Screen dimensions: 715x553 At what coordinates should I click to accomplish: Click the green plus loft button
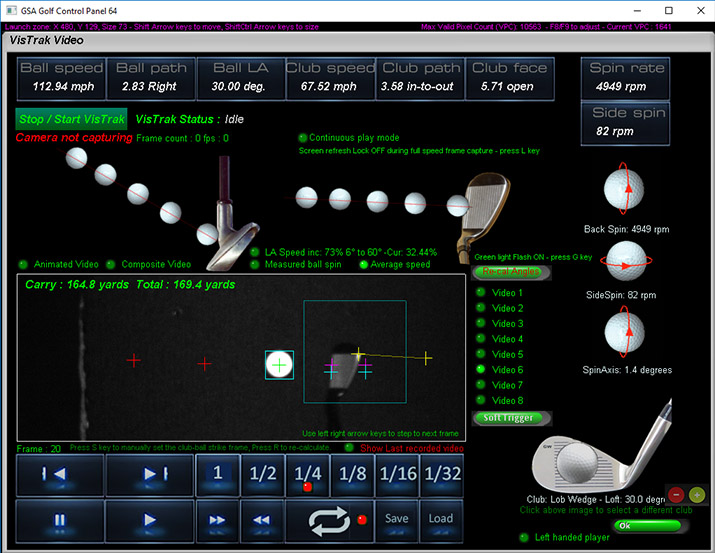click(x=698, y=495)
